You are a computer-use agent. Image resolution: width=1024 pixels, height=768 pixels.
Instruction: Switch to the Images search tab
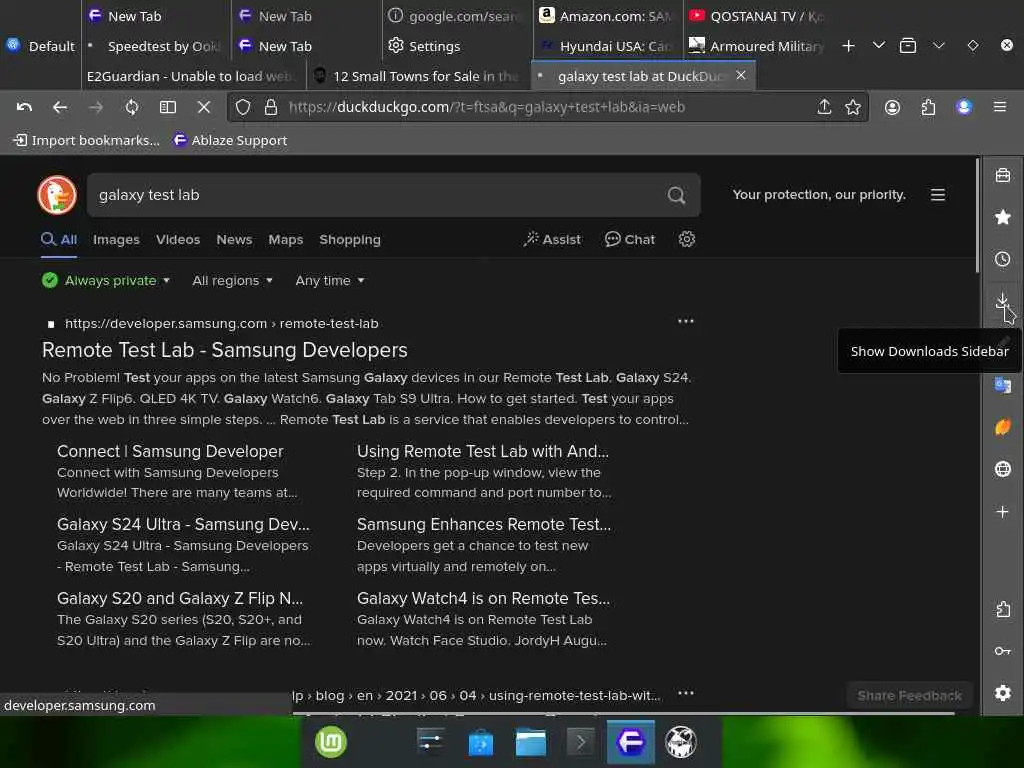coord(116,240)
